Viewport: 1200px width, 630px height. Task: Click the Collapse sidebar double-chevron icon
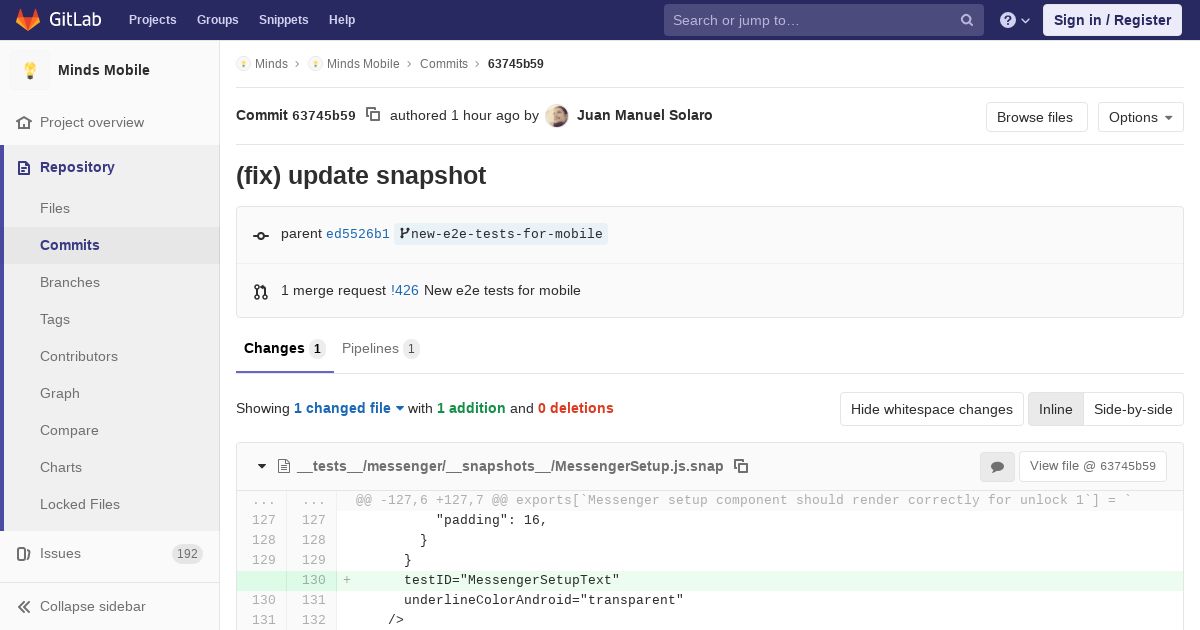24,606
